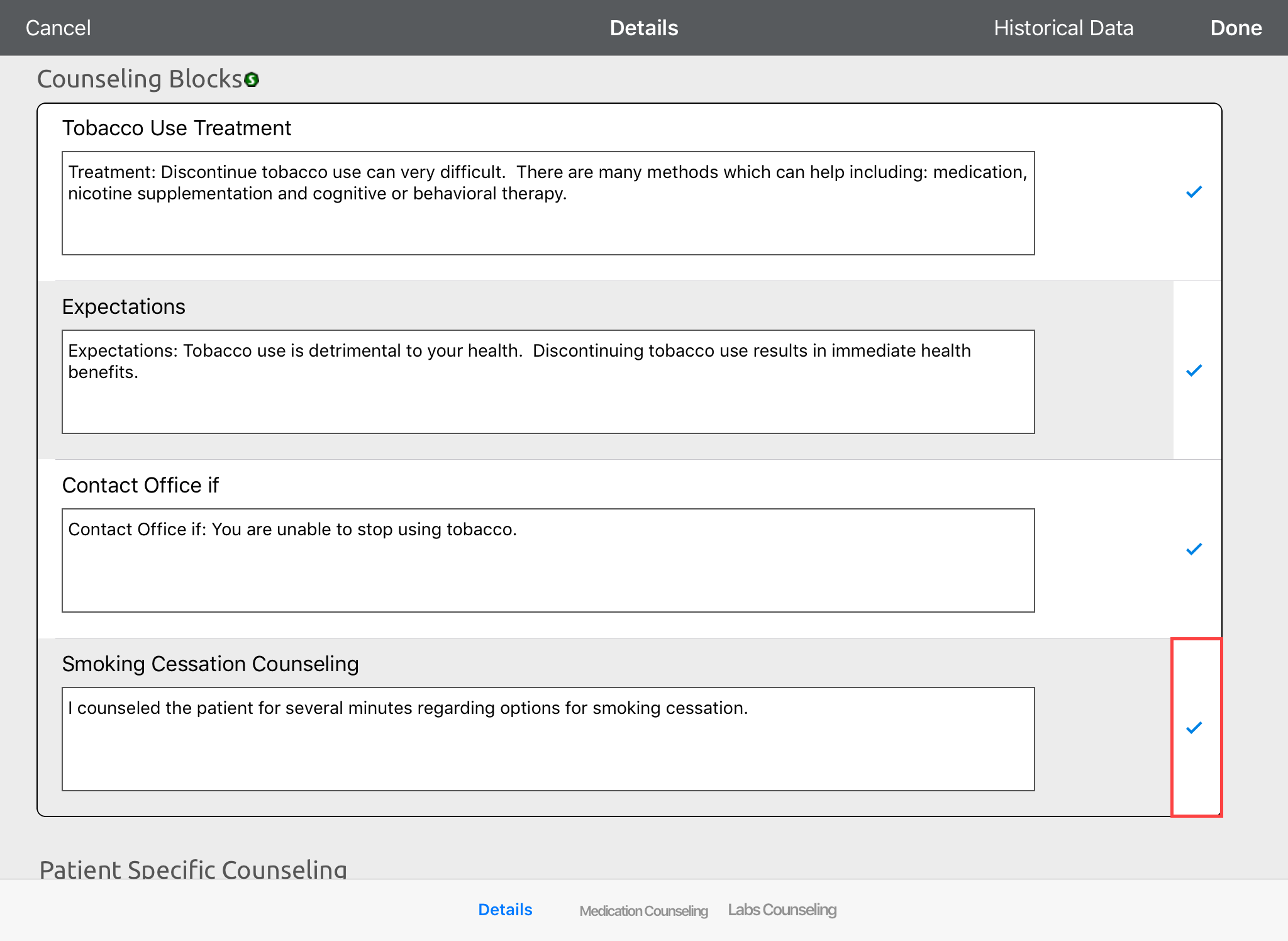This screenshot has height=941, width=1288.
Task: Toggle the Tobacco Use Treatment checkmark
Action: pyautogui.click(x=1194, y=192)
